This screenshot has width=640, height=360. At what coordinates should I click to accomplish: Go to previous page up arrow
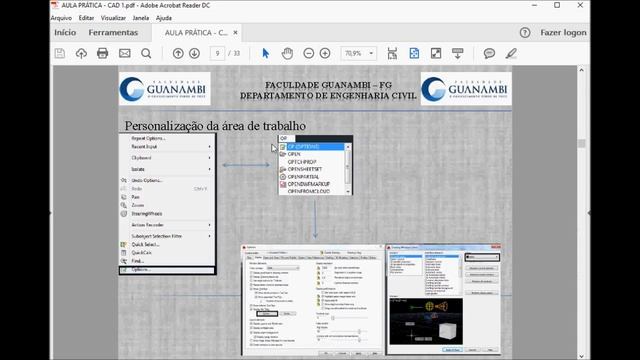pyautogui.click(x=178, y=53)
